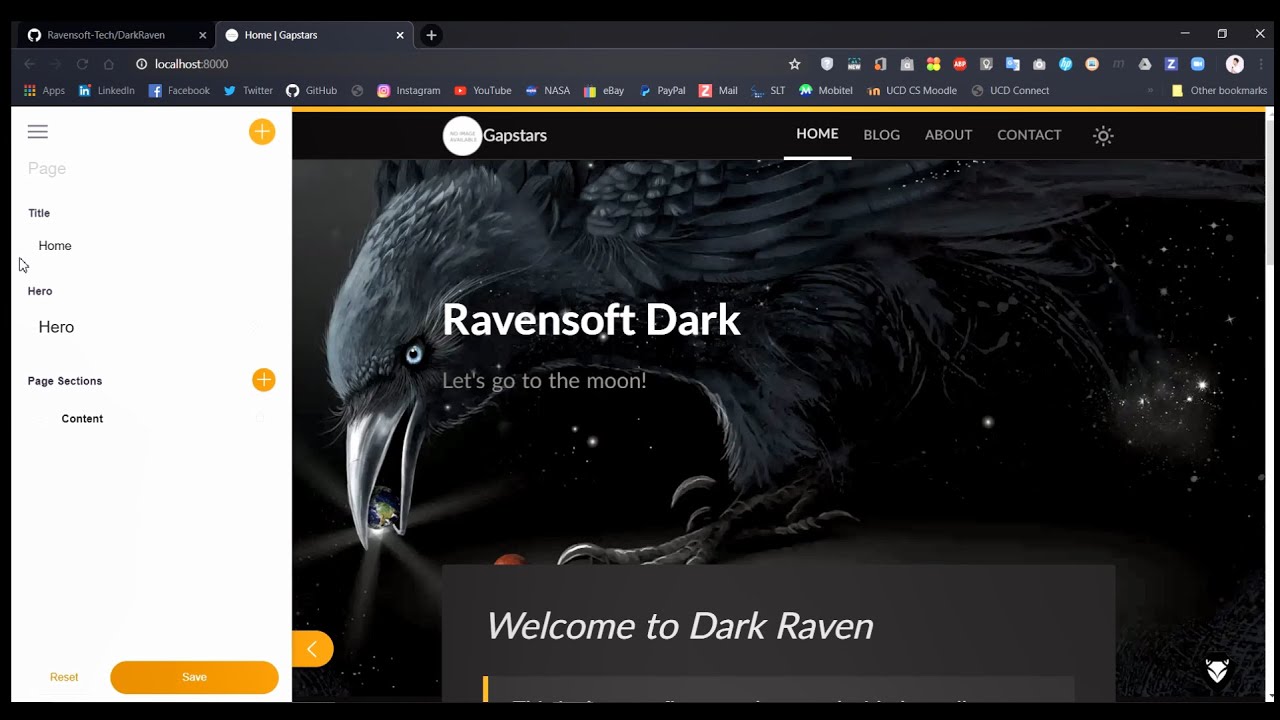Viewport: 1280px width, 720px height.
Task: Open UCD Connect bookmark
Action: [1010, 91]
